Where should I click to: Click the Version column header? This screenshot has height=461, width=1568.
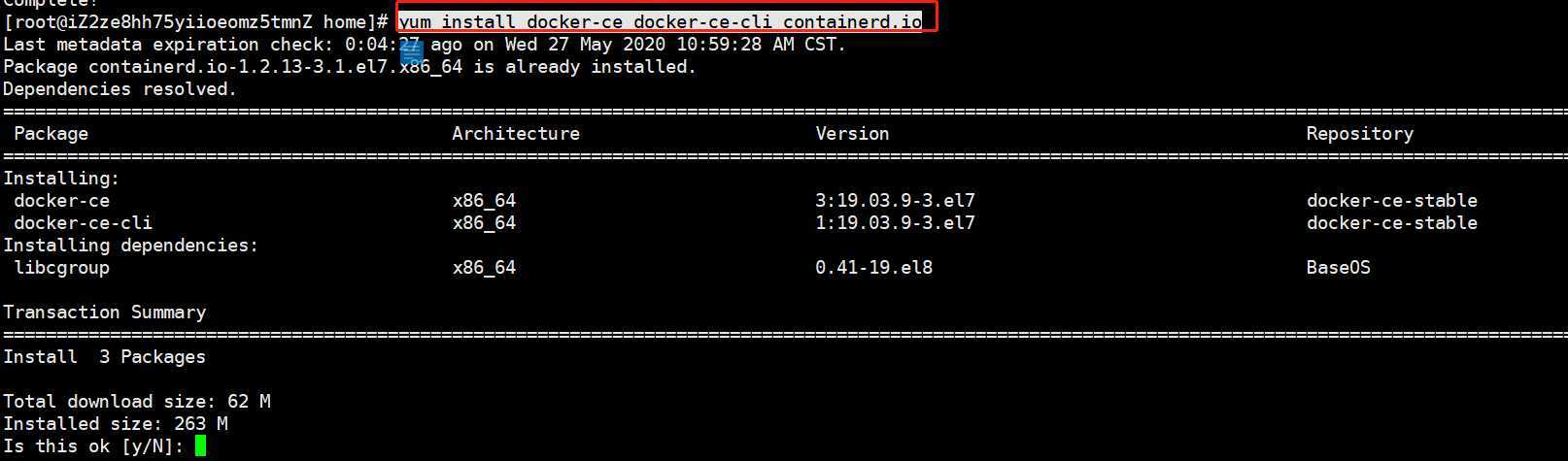(x=852, y=134)
